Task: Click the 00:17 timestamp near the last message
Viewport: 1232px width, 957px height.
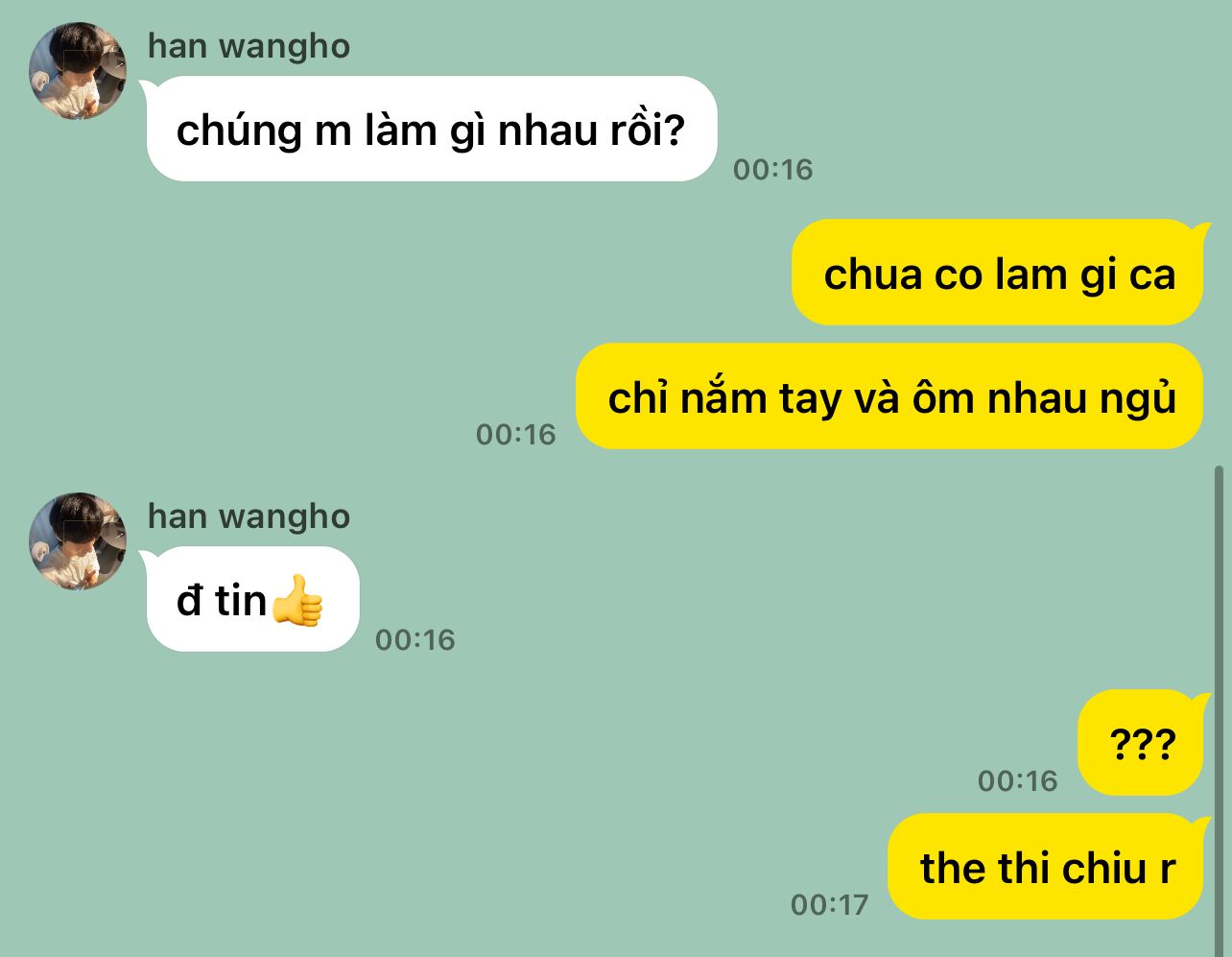Action: coord(829,905)
